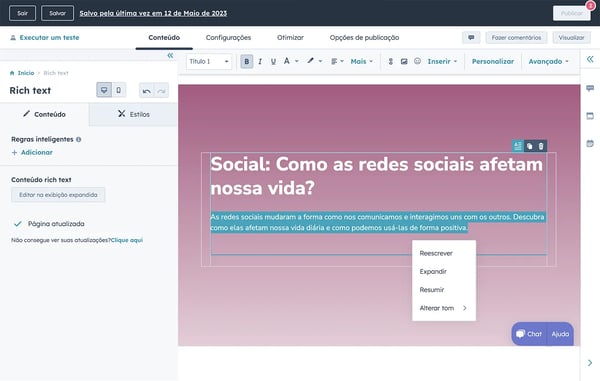Open the text alignment options
Screen dimensions: 600x381
(337, 61)
